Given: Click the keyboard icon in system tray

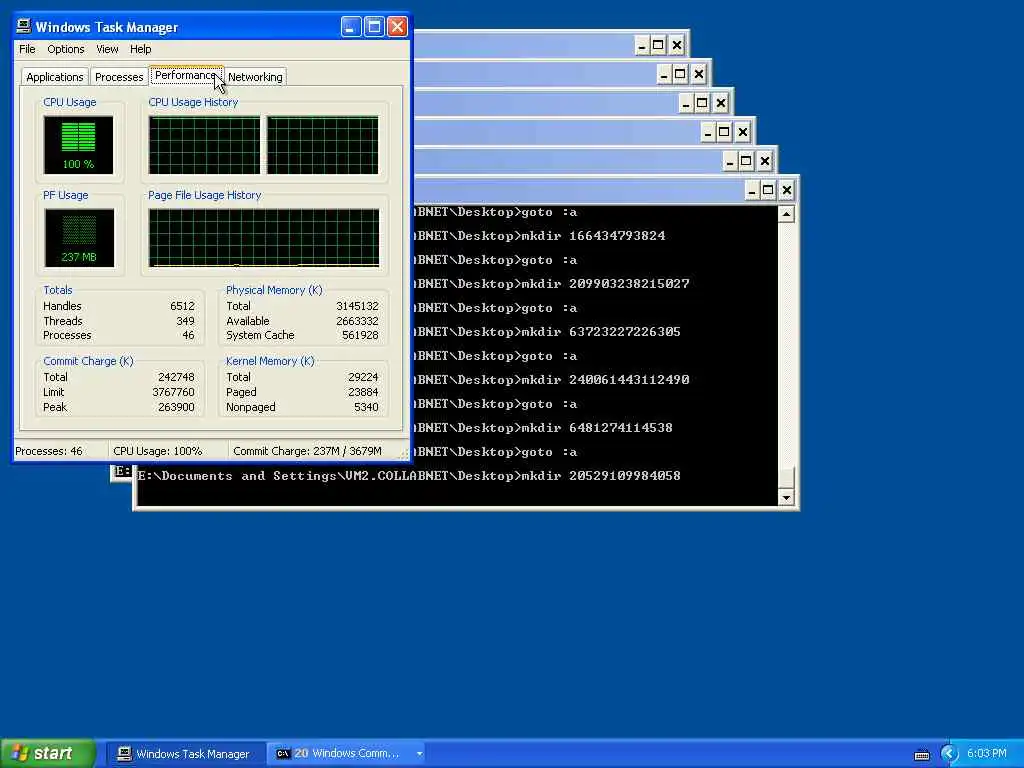Looking at the screenshot, I should click(x=922, y=755).
